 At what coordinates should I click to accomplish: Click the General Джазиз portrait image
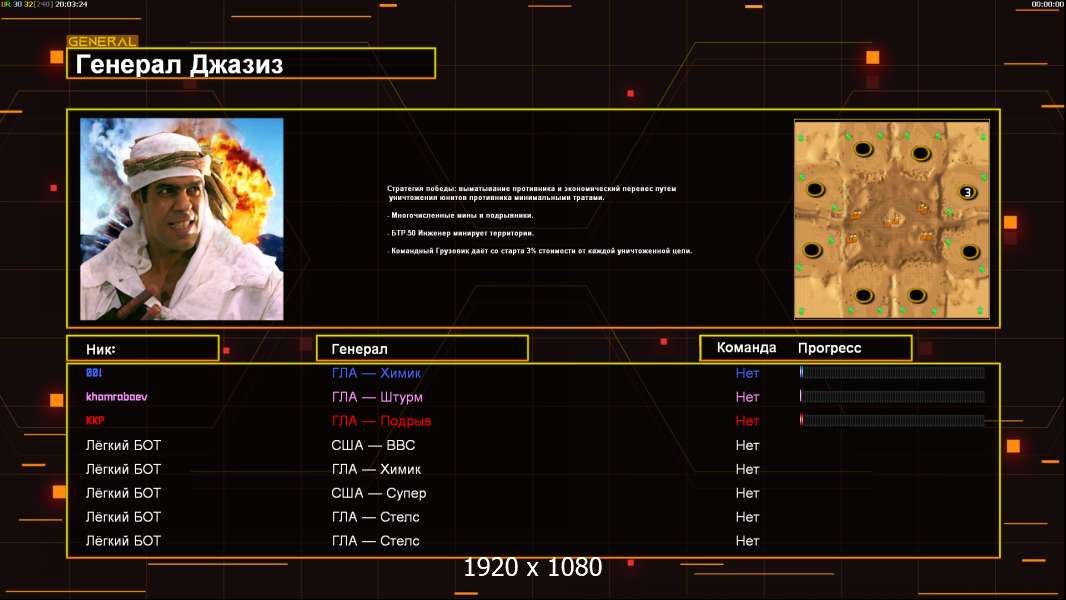(x=181, y=219)
